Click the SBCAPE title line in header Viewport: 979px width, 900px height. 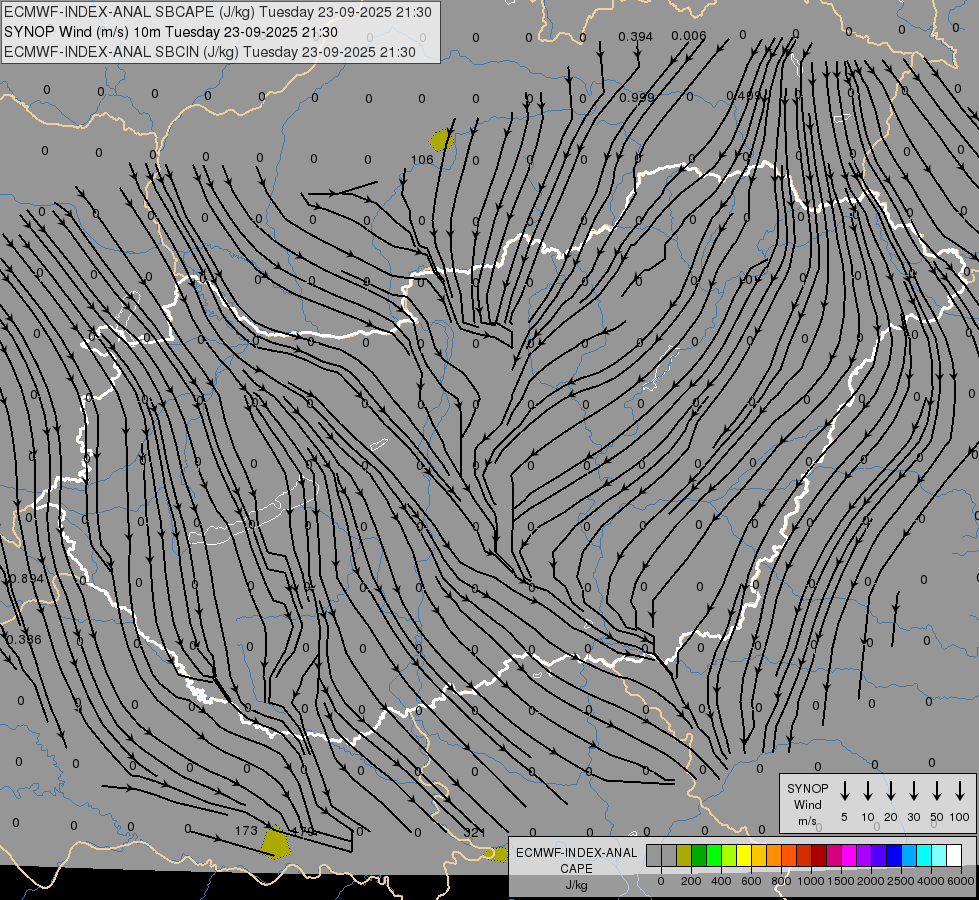(x=218, y=12)
